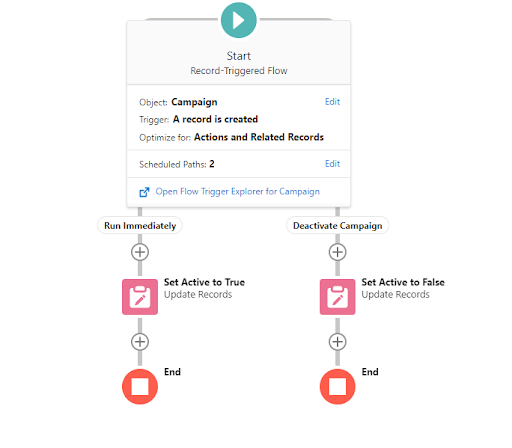
Task: Open Flow Trigger Explorer for Campaign
Action: [x=237, y=192]
